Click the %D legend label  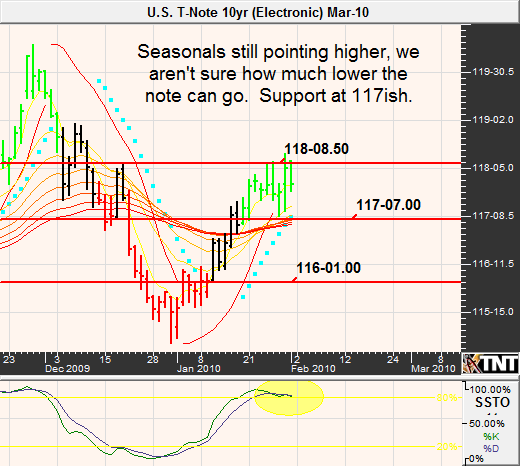(x=491, y=448)
